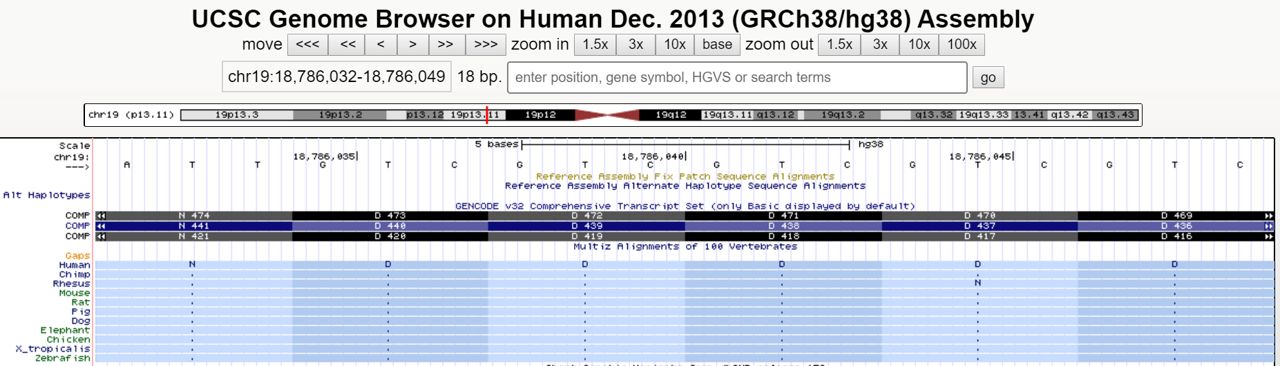Zoom out by 3x
This screenshot has width=1280, height=366.
880,44
